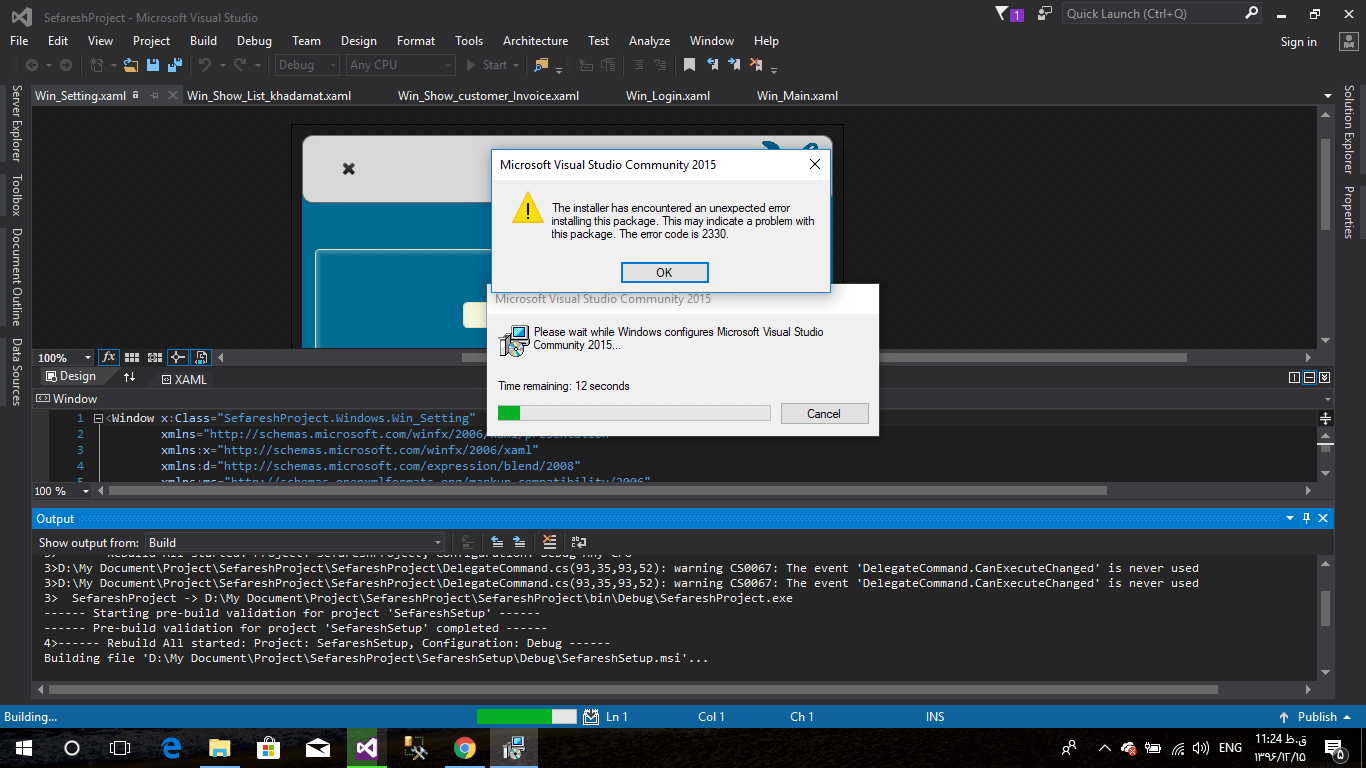Go to the next bookmark icon
The width and height of the screenshot is (1366, 768).
734,65
